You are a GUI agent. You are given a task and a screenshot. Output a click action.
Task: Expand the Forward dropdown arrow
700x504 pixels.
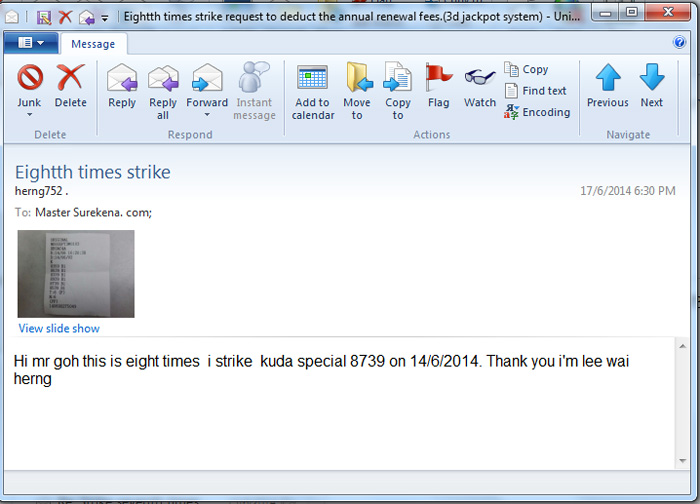point(207,115)
